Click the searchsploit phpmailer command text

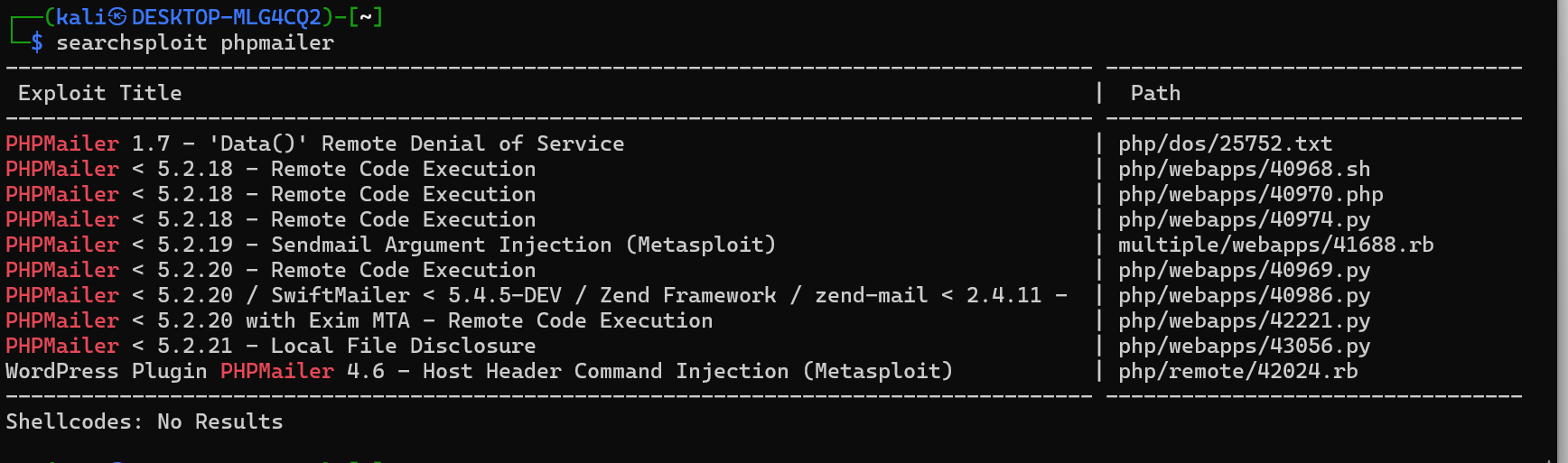195,42
